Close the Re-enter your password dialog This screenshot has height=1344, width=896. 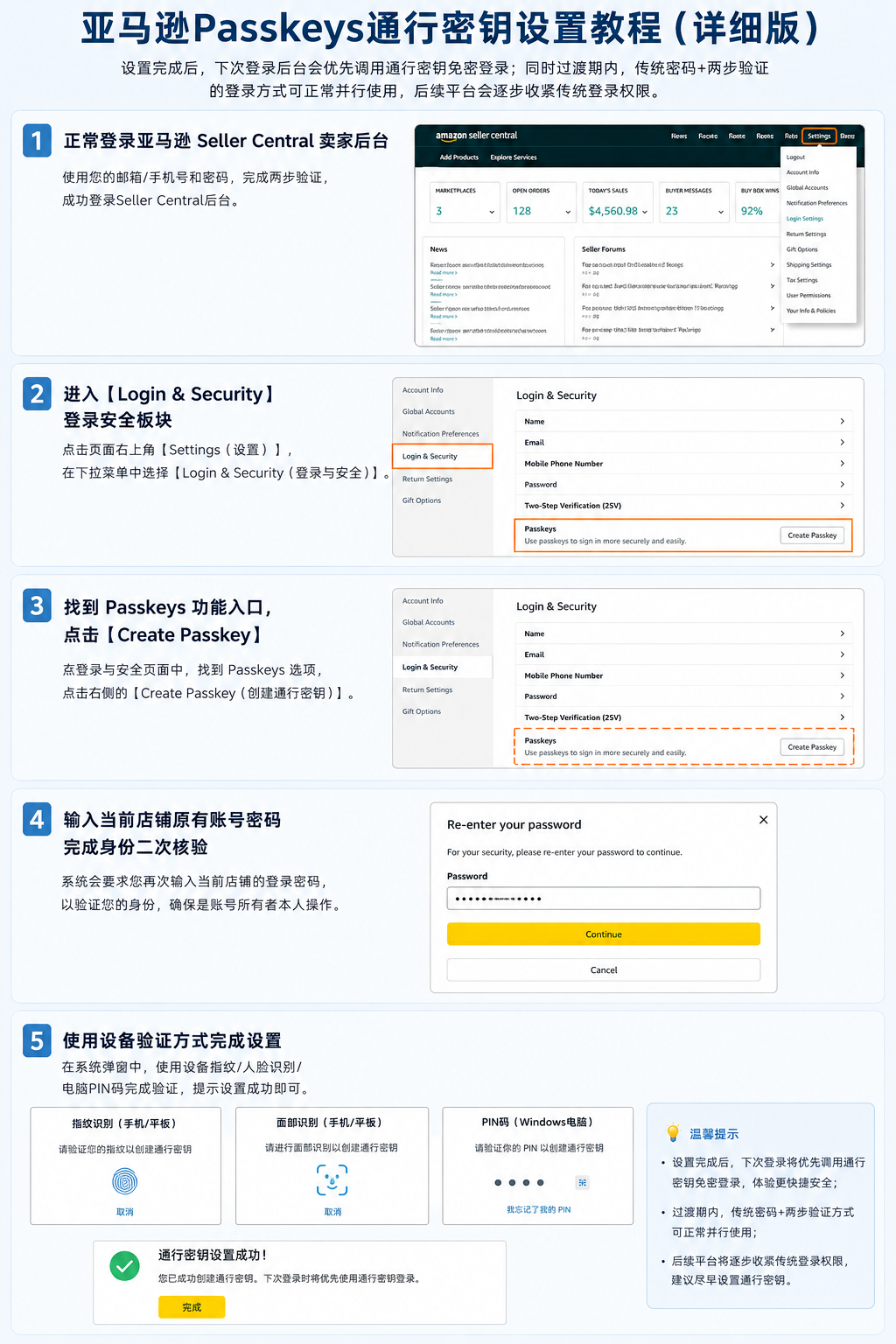pyautogui.click(x=764, y=820)
